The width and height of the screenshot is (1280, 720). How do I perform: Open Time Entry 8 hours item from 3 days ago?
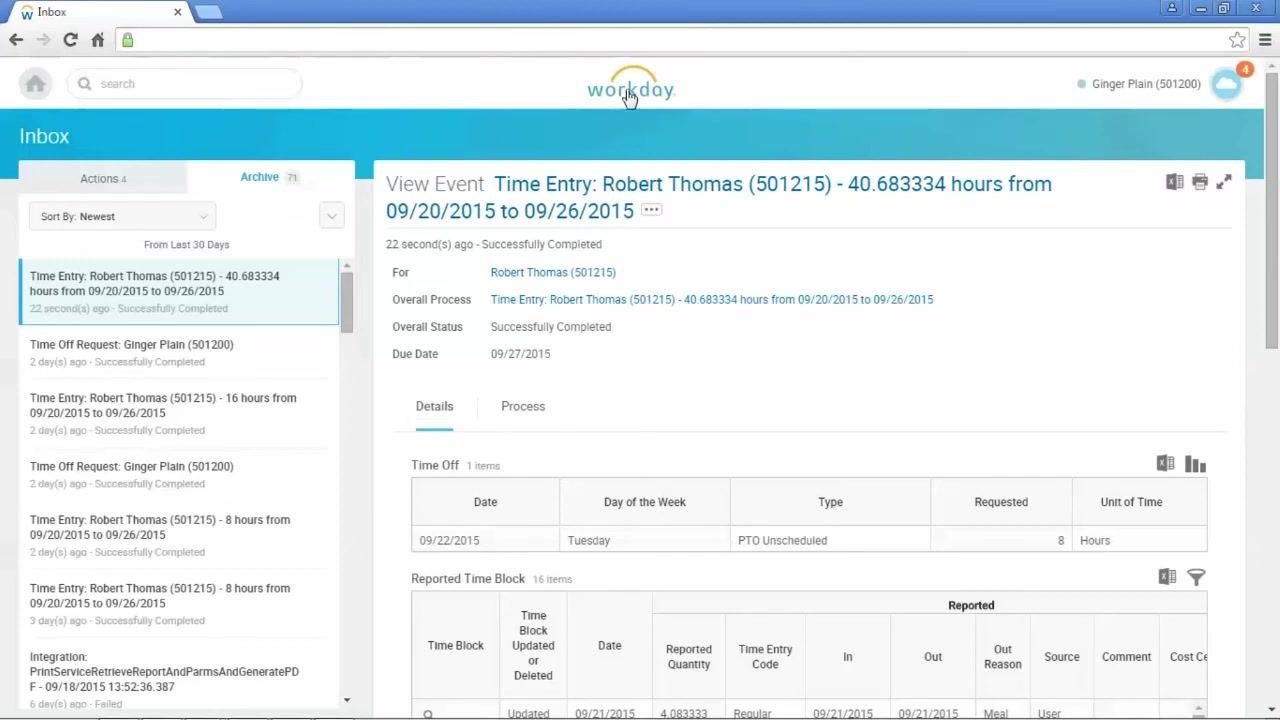tap(179, 604)
